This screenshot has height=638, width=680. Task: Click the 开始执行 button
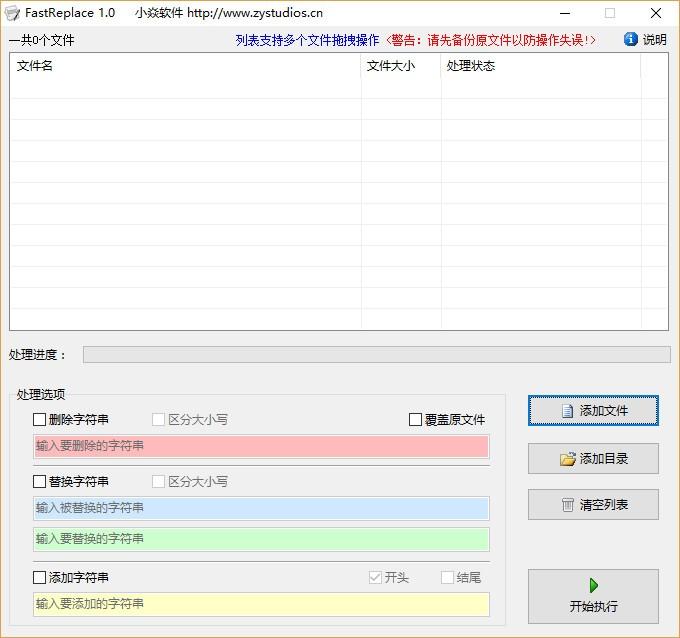pos(593,596)
